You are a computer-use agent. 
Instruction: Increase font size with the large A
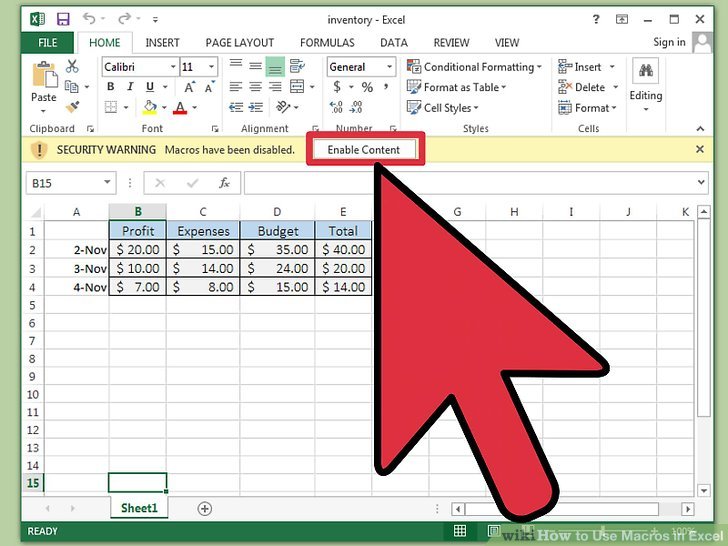(x=189, y=87)
